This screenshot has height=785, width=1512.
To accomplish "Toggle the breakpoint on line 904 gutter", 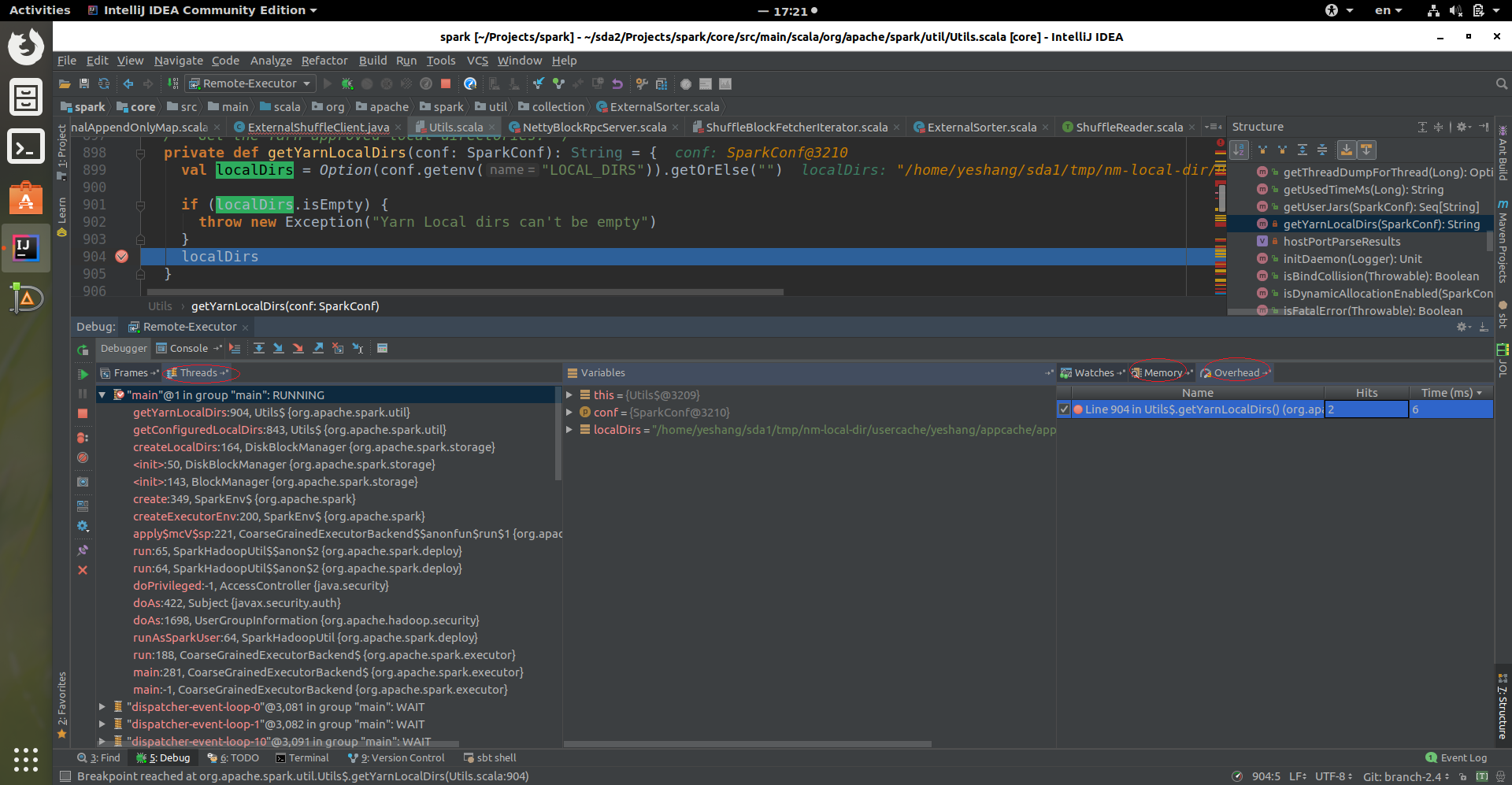I will (x=123, y=256).
